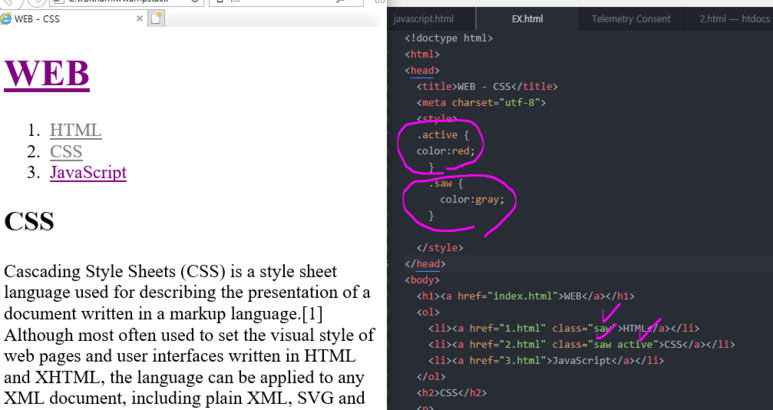This screenshot has height=410, width=773.
Task: Place cursor on the opening <html> tag line
Action: coord(422,54)
